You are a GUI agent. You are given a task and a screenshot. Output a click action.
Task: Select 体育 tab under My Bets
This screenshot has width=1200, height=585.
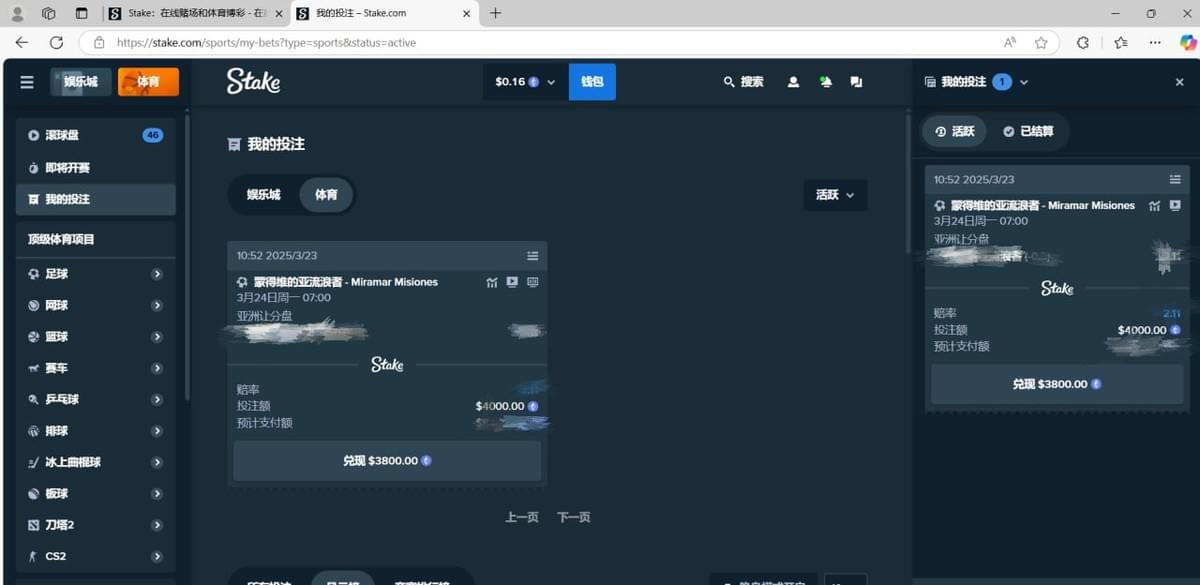click(326, 194)
